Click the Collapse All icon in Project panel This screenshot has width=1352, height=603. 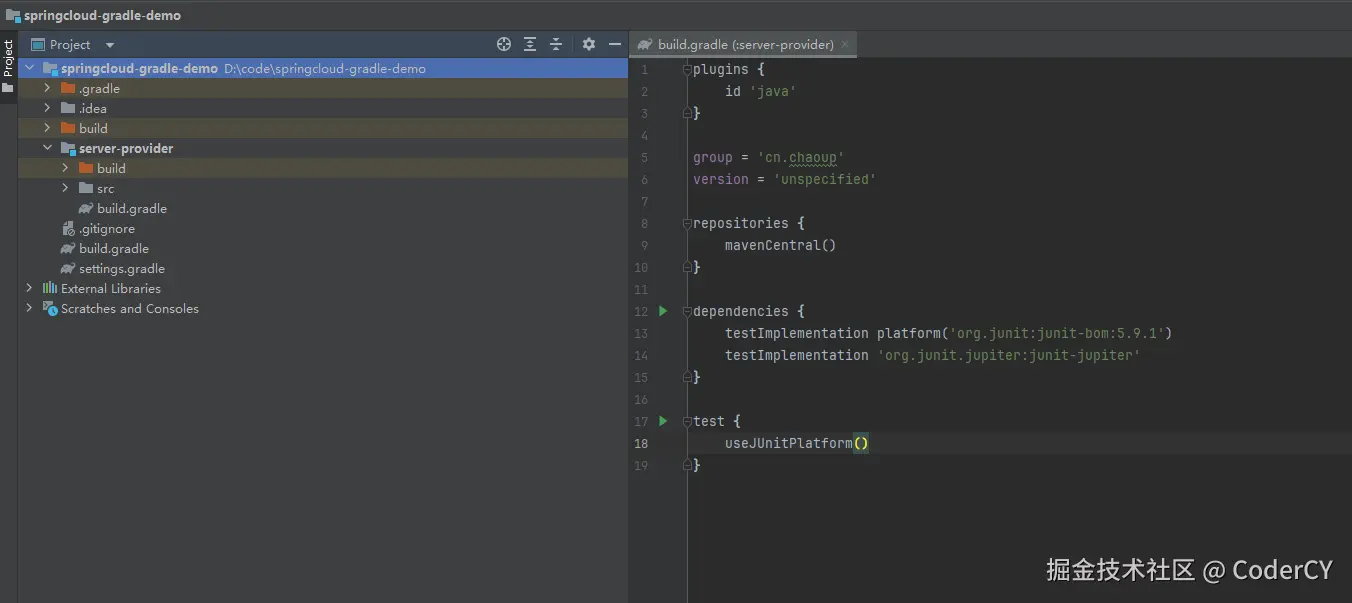(556, 44)
